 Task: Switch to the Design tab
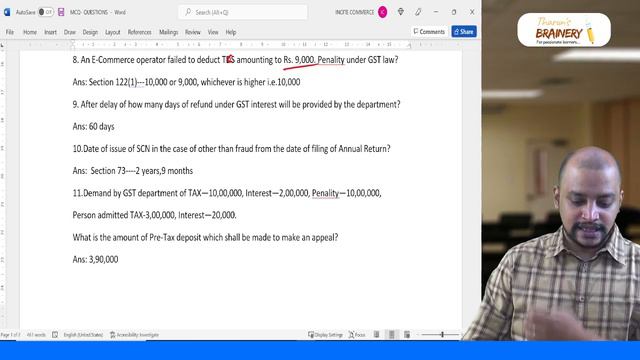[x=90, y=32]
